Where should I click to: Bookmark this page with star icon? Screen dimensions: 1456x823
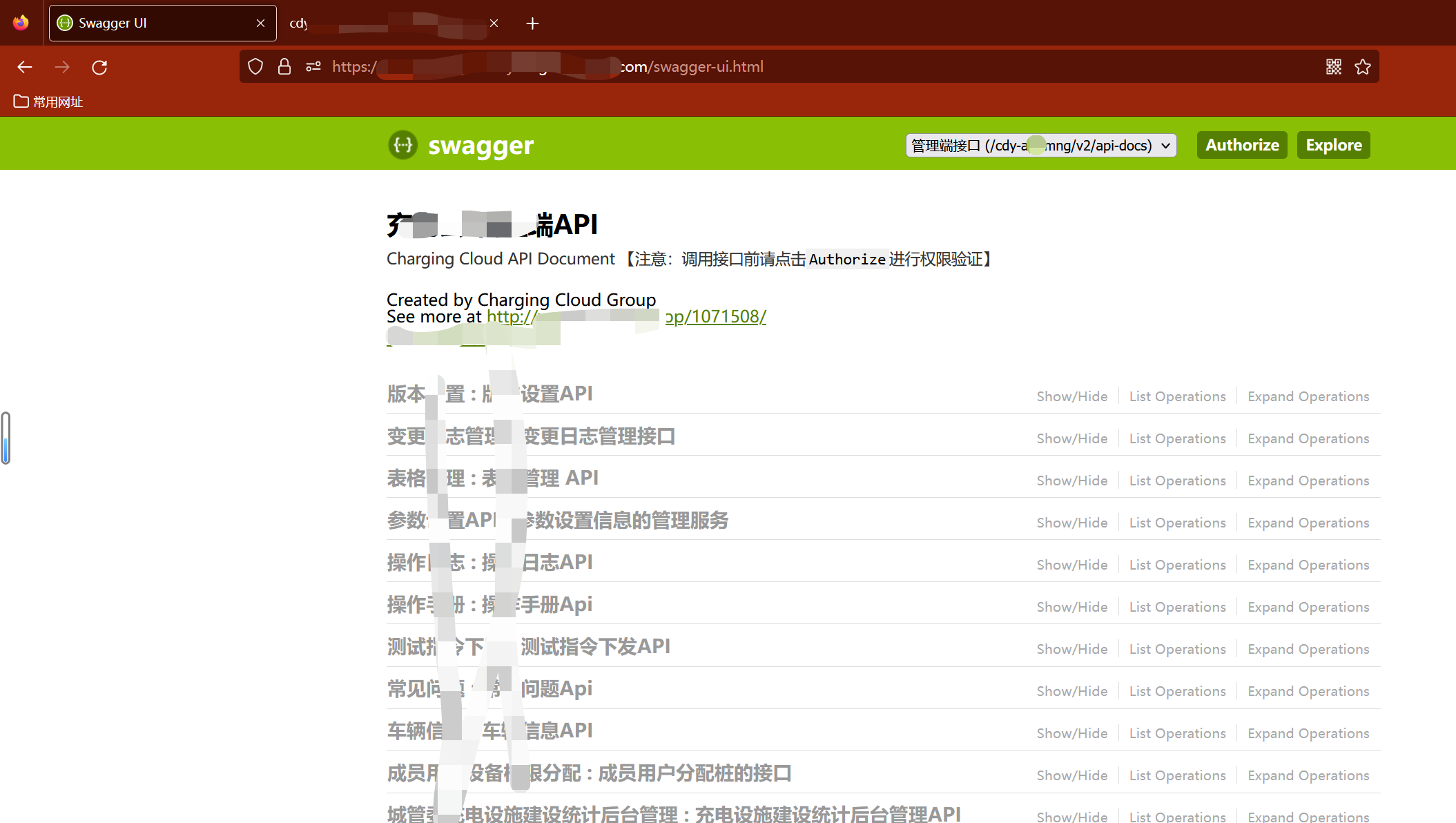tap(1363, 67)
